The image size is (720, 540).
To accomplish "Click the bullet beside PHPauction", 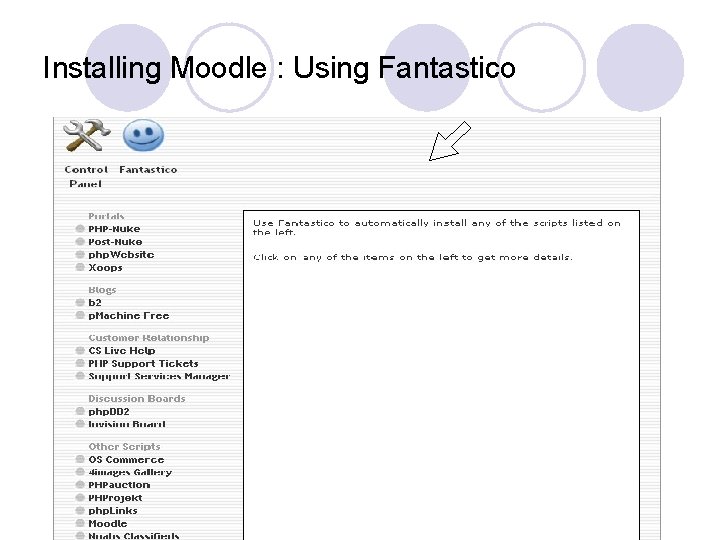I will point(80,484).
